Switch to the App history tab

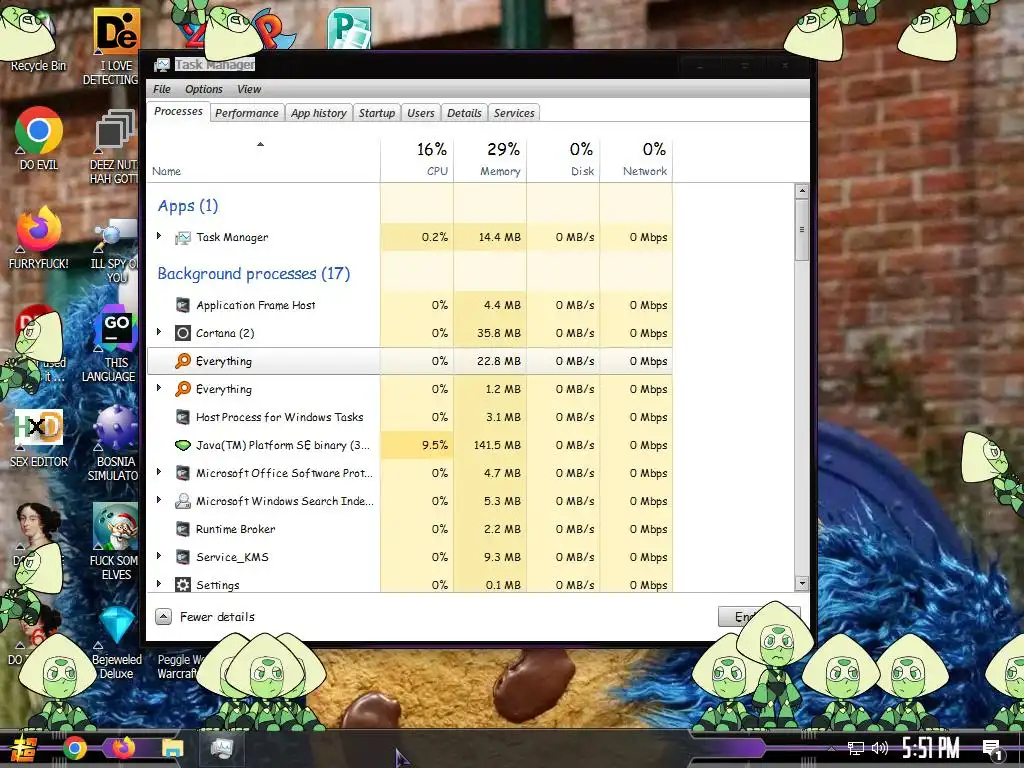coord(319,113)
